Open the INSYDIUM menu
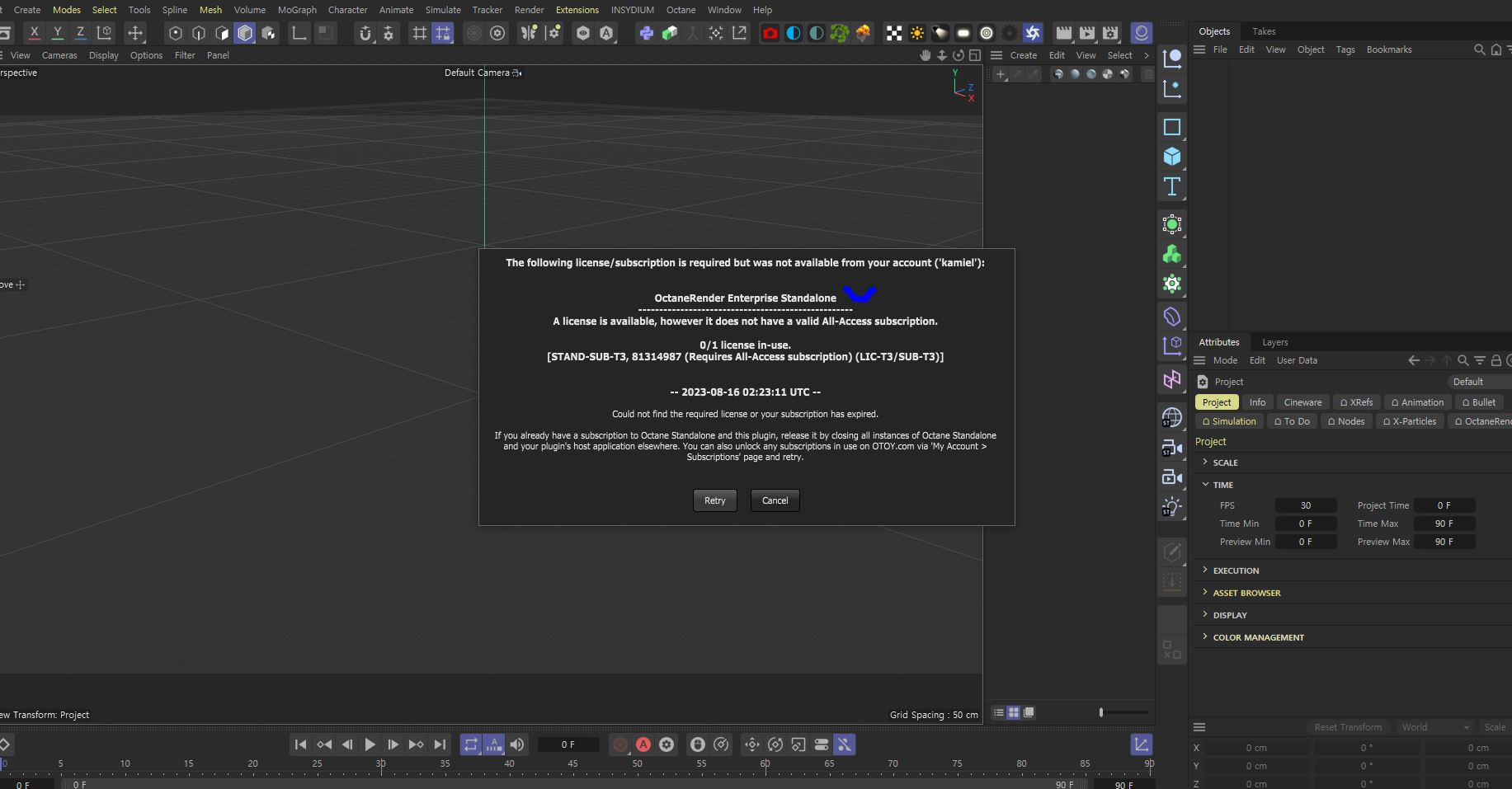Screen dimensions: 1512x789 coord(632,10)
